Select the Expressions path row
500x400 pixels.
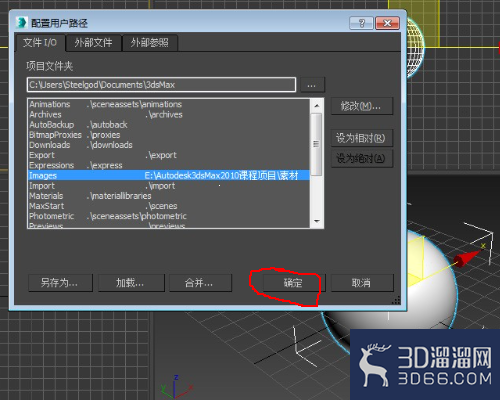click(x=169, y=165)
